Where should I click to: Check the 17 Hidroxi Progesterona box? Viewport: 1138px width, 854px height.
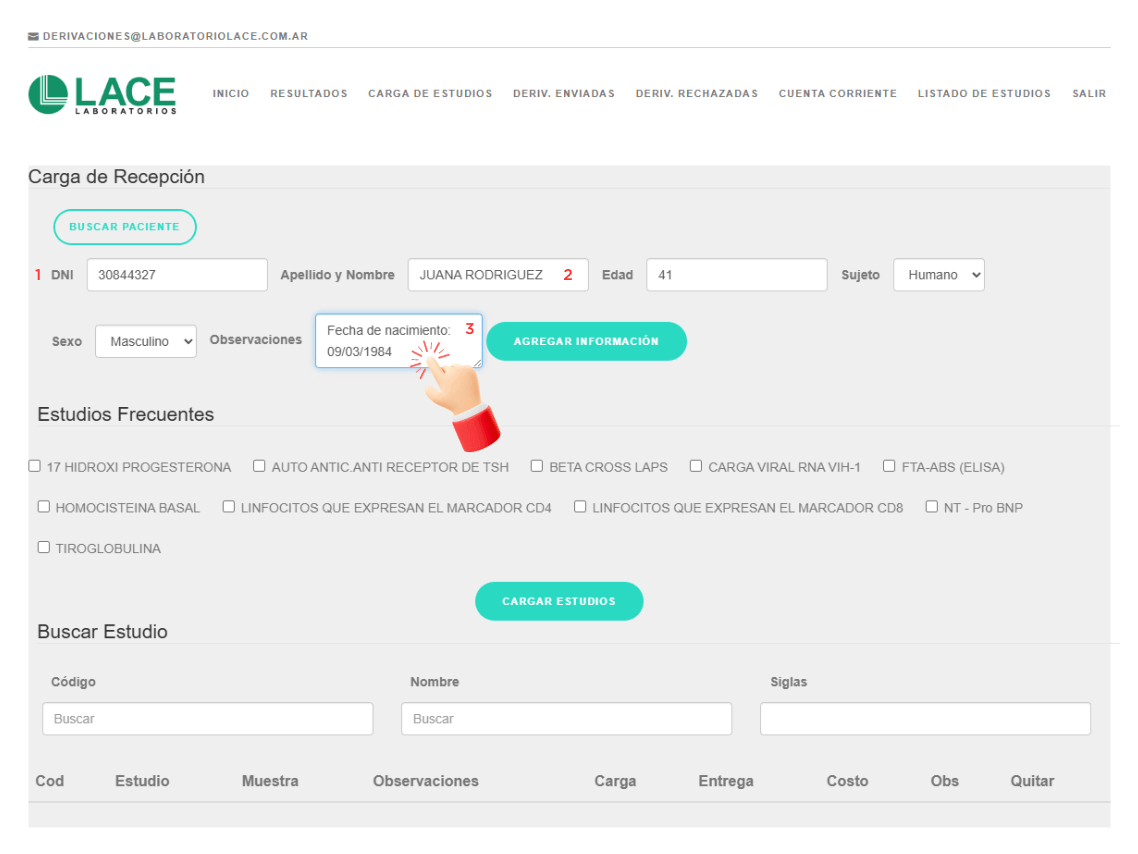point(35,466)
